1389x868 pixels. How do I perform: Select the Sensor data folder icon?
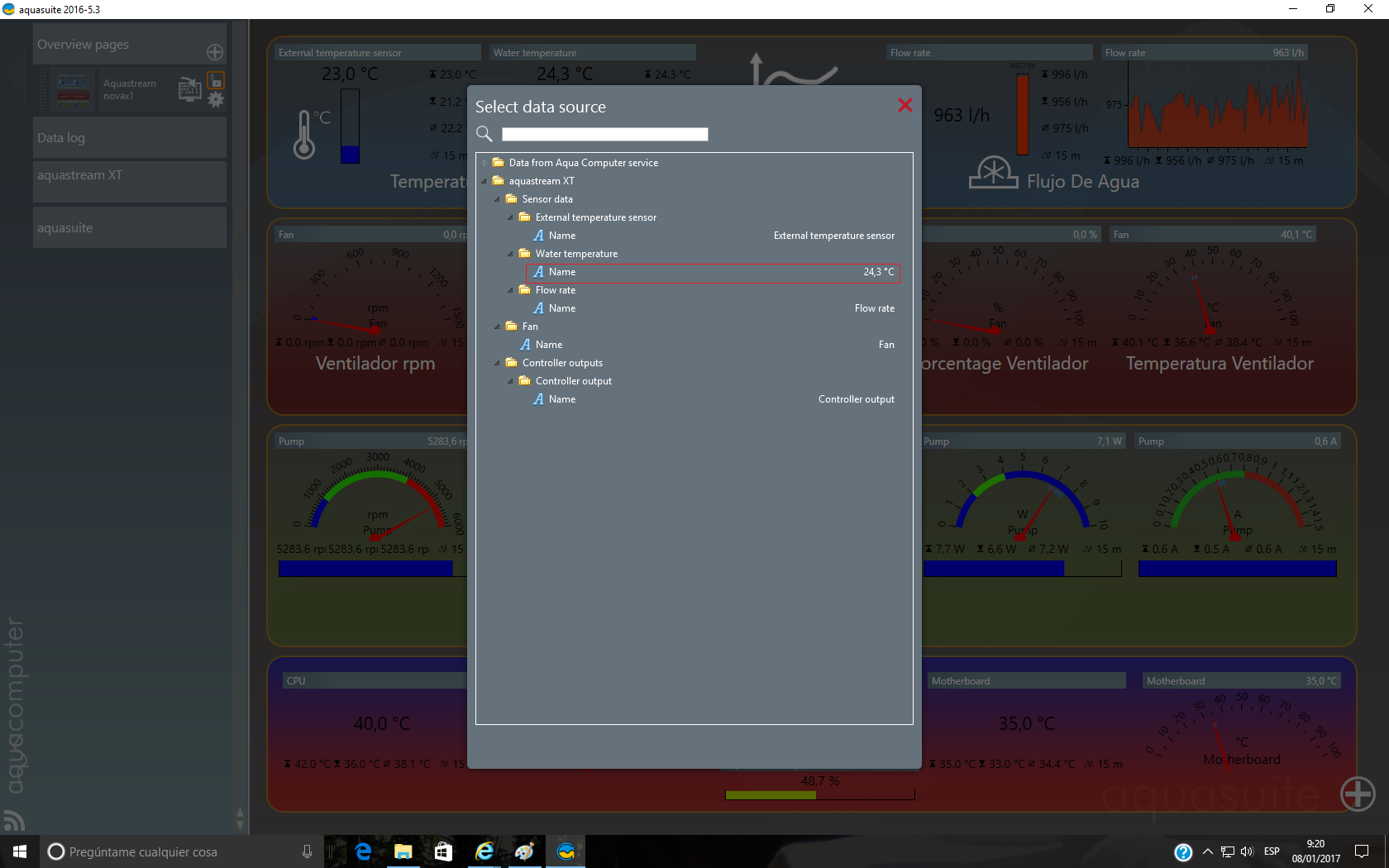pyautogui.click(x=511, y=198)
